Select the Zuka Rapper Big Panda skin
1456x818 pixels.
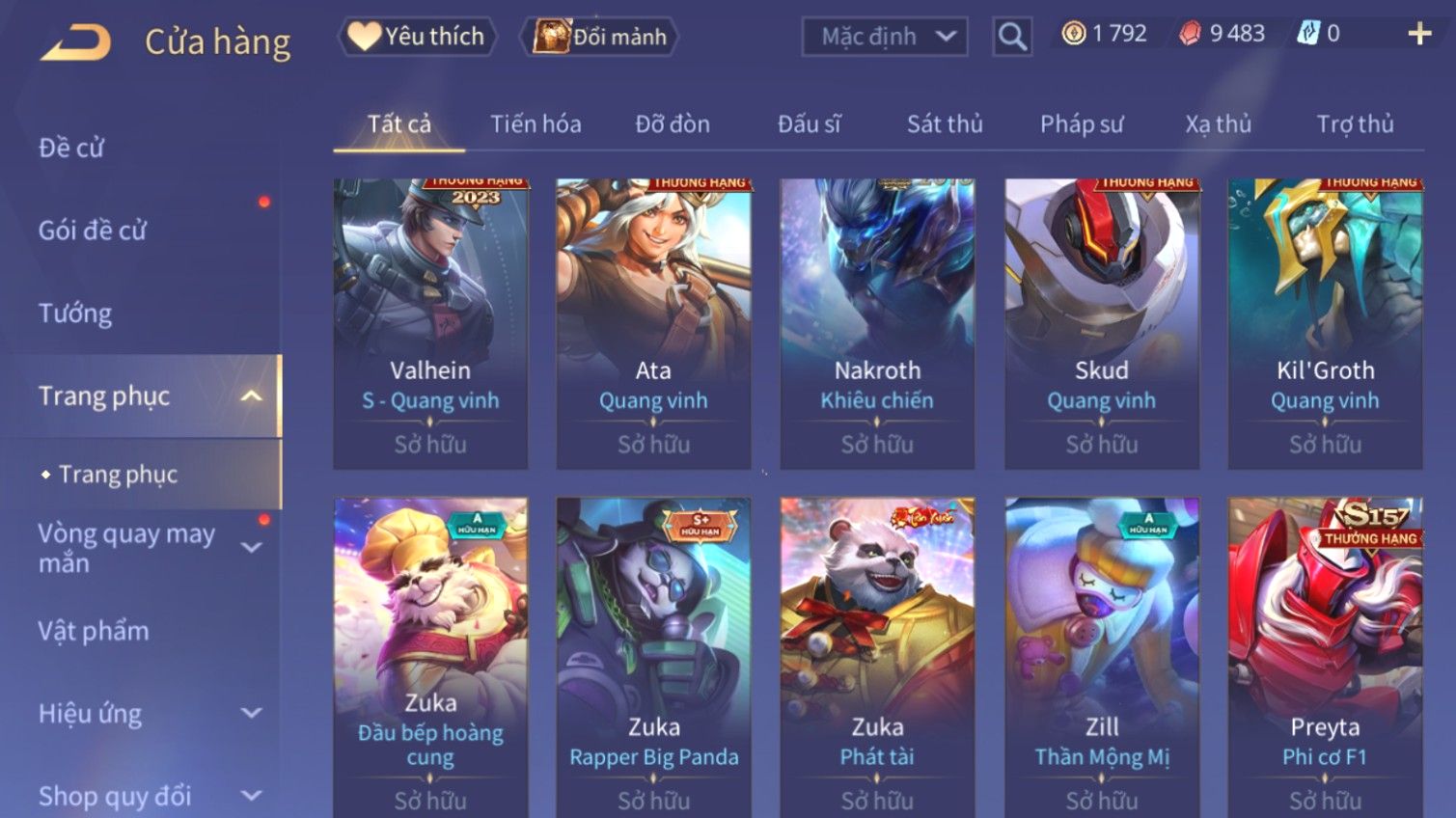tap(654, 657)
